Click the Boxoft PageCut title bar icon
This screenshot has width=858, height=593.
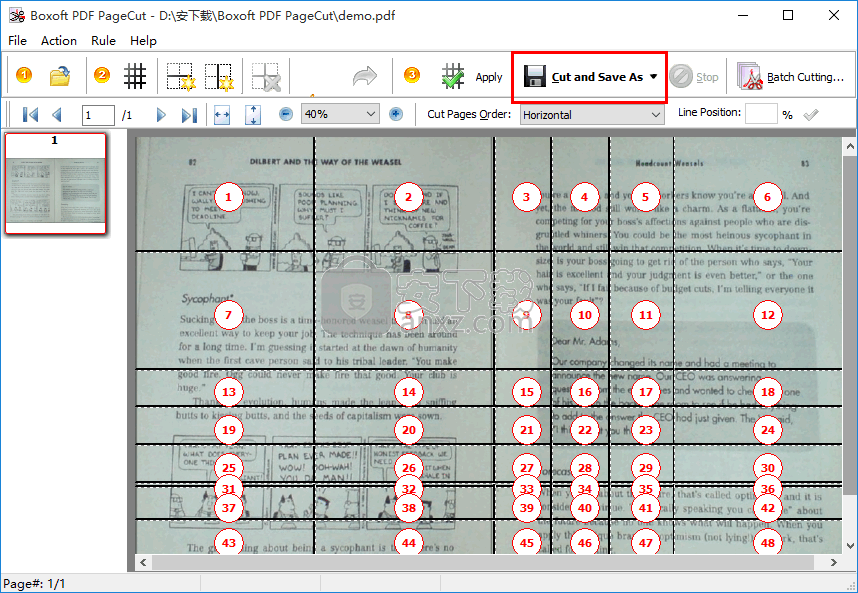[16, 15]
